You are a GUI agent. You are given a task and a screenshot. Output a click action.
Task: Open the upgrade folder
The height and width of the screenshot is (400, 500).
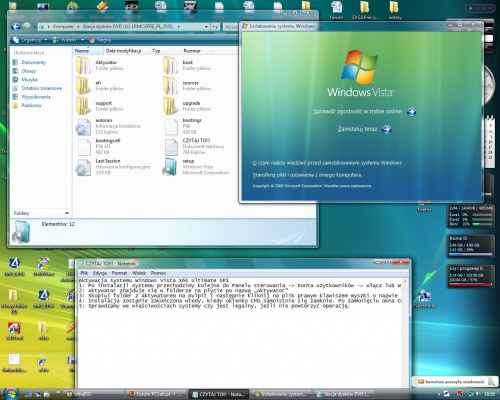(x=187, y=106)
